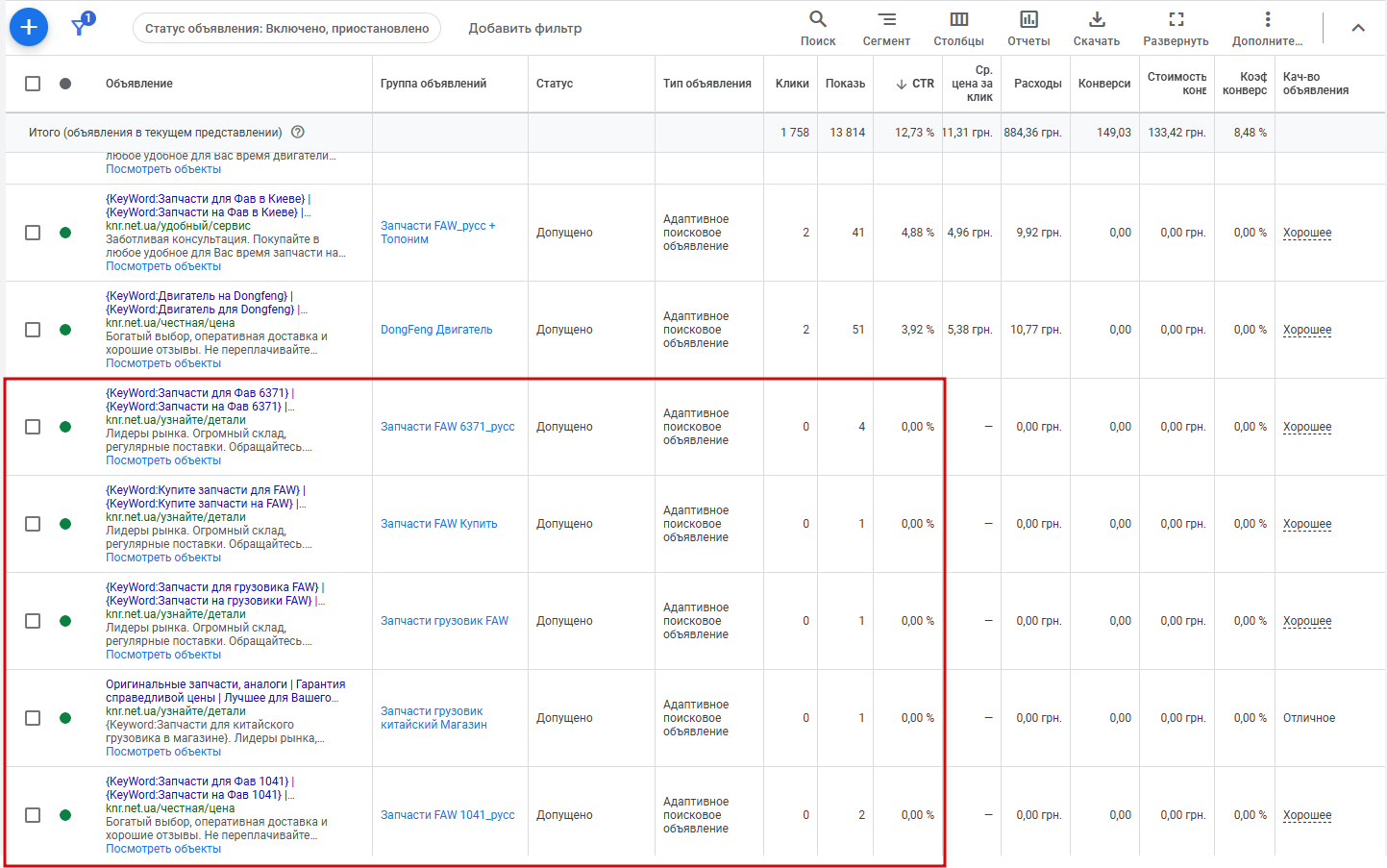Click the total 884,36 грн. cost value
The height and width of the screenshot is (868, 1387).
(1033, 133)
